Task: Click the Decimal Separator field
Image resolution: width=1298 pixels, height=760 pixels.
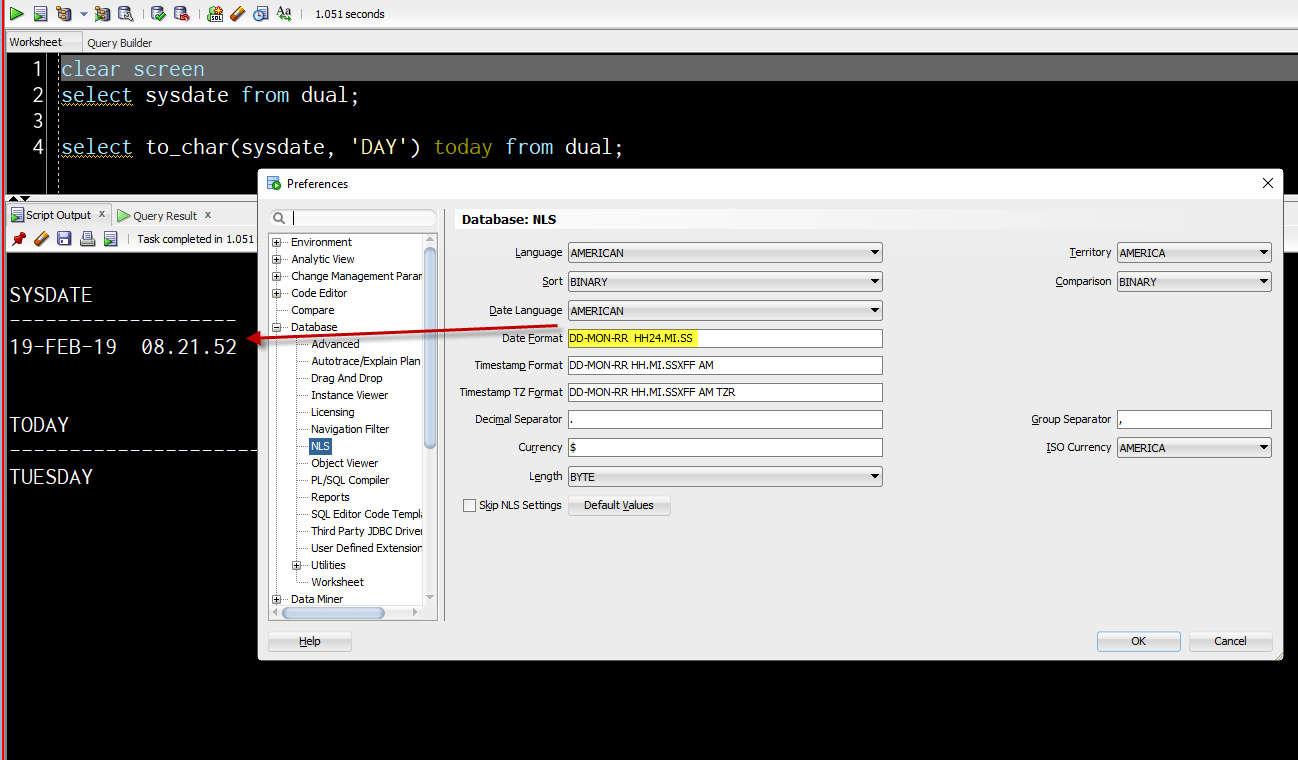Action: click(725, 419)
